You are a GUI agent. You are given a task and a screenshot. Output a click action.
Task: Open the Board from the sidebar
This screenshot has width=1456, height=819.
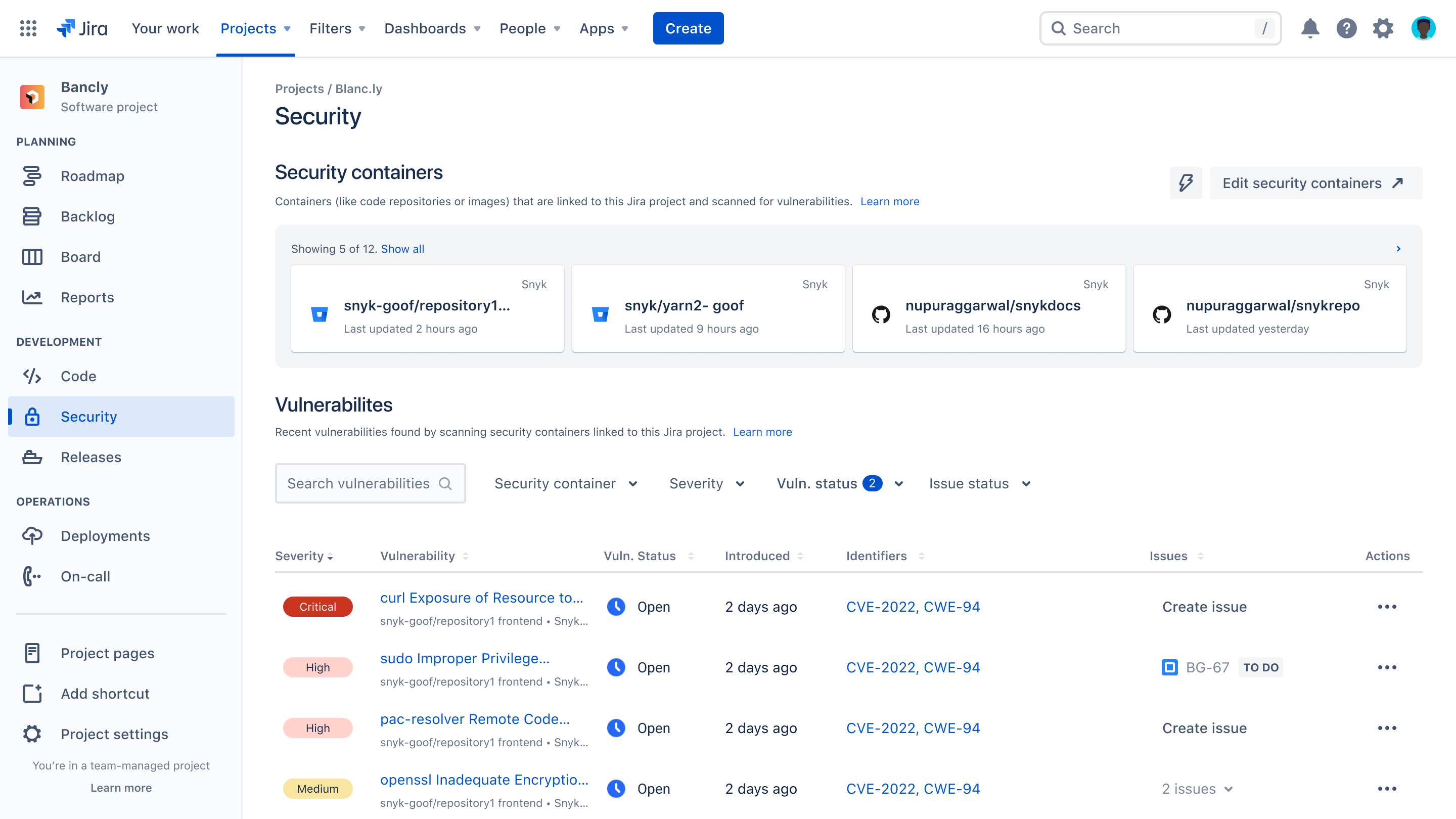click(x=80, y=257)
